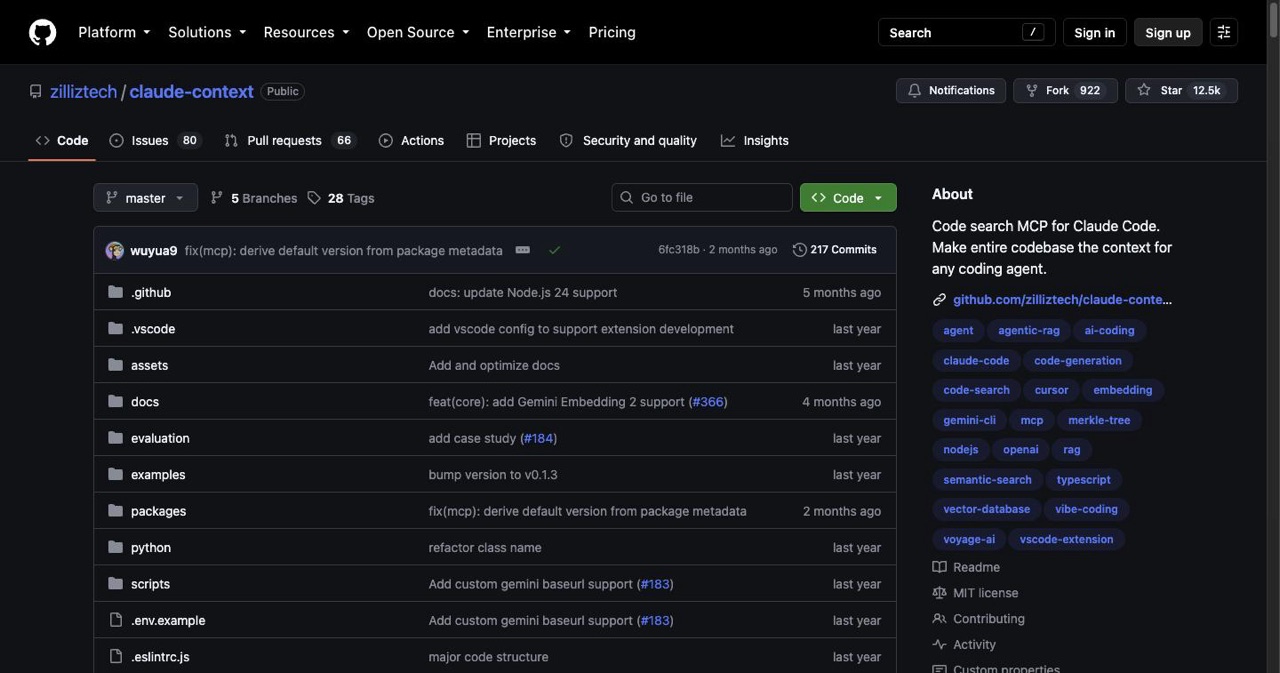This screenshot has width=1280, height=673.
Task: Click the Sign in button
Action: click(1094, 32)
